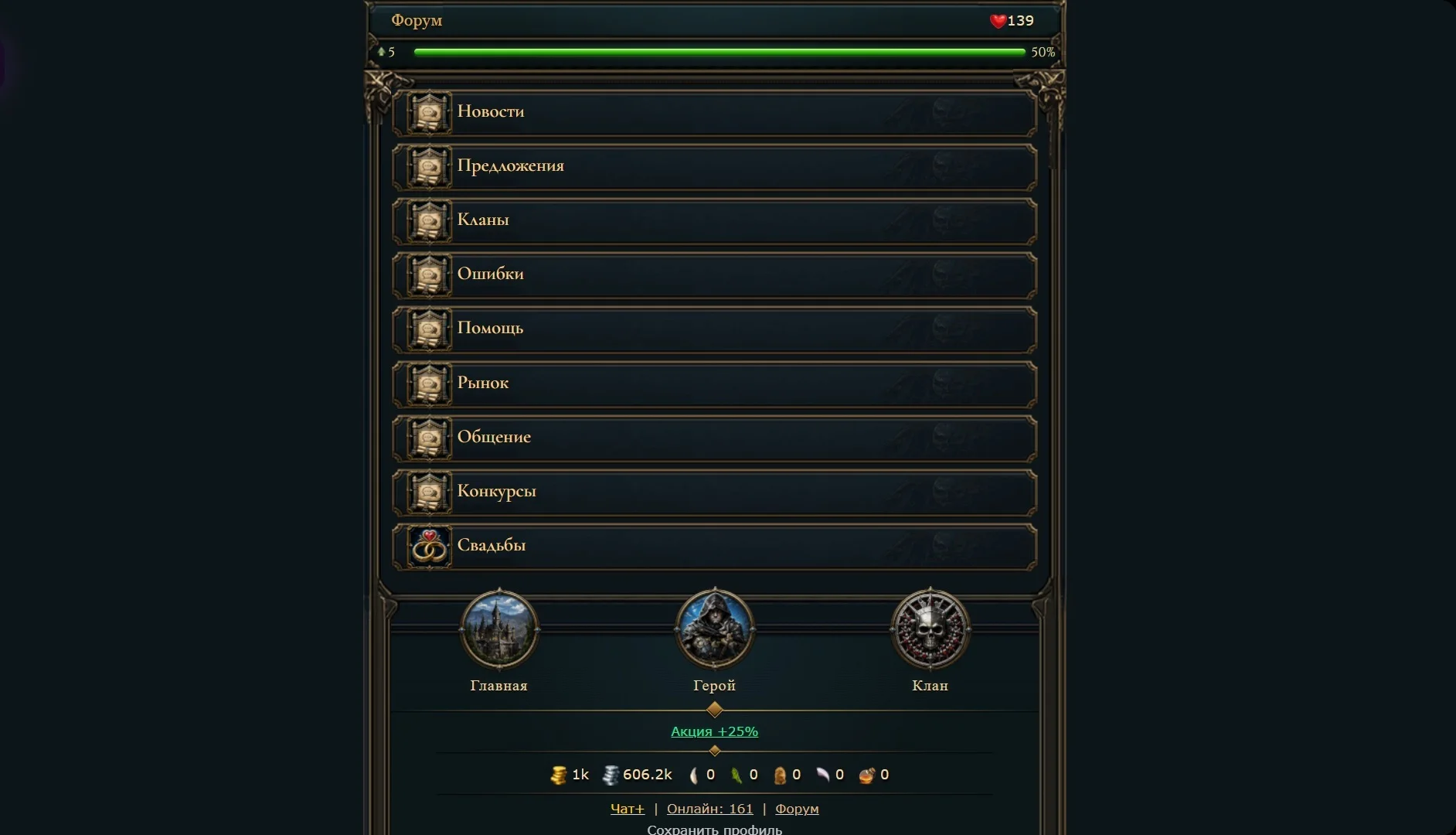Open the Общение forum category

714,438
